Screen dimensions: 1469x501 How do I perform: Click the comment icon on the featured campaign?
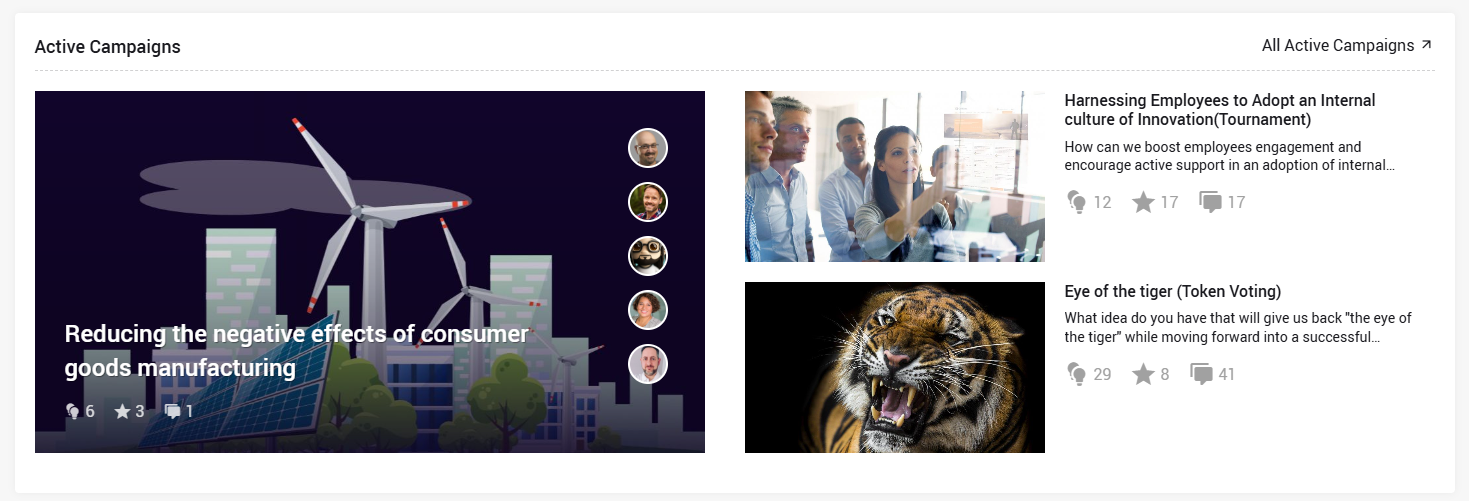click(173, 411)
